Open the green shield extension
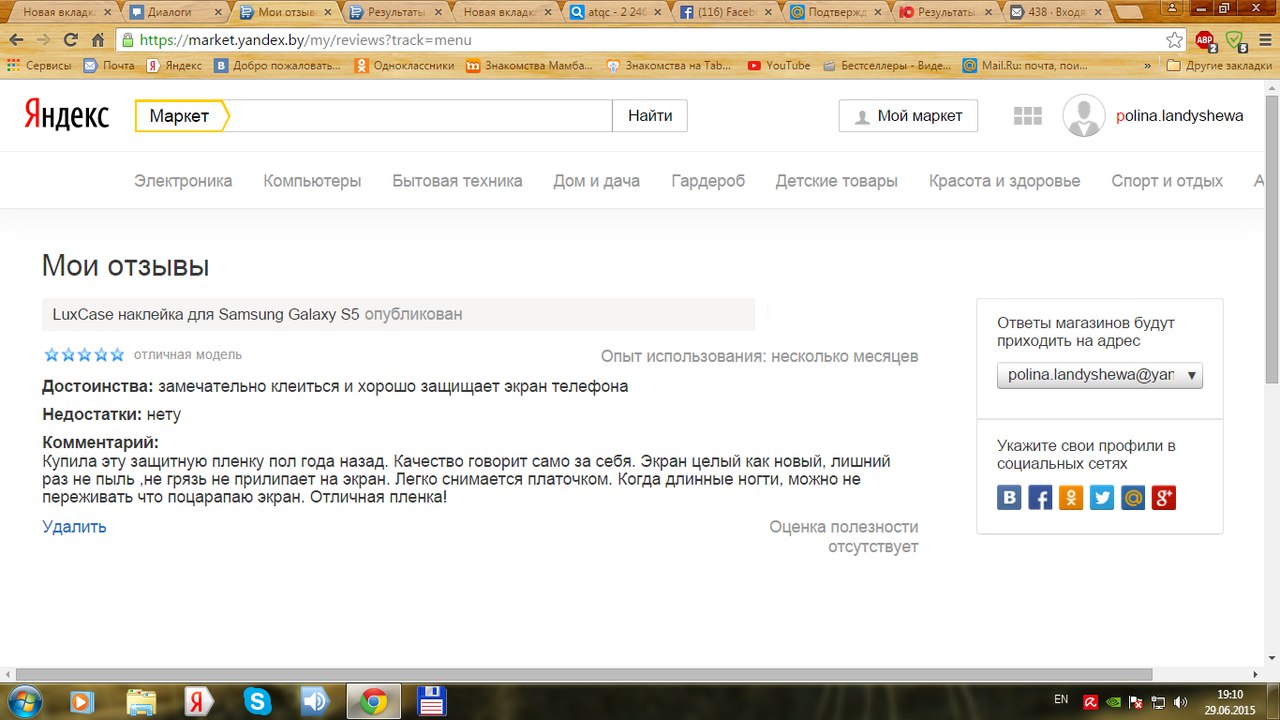This screenshot has width=1280, height=720. tap(1236, 41)
